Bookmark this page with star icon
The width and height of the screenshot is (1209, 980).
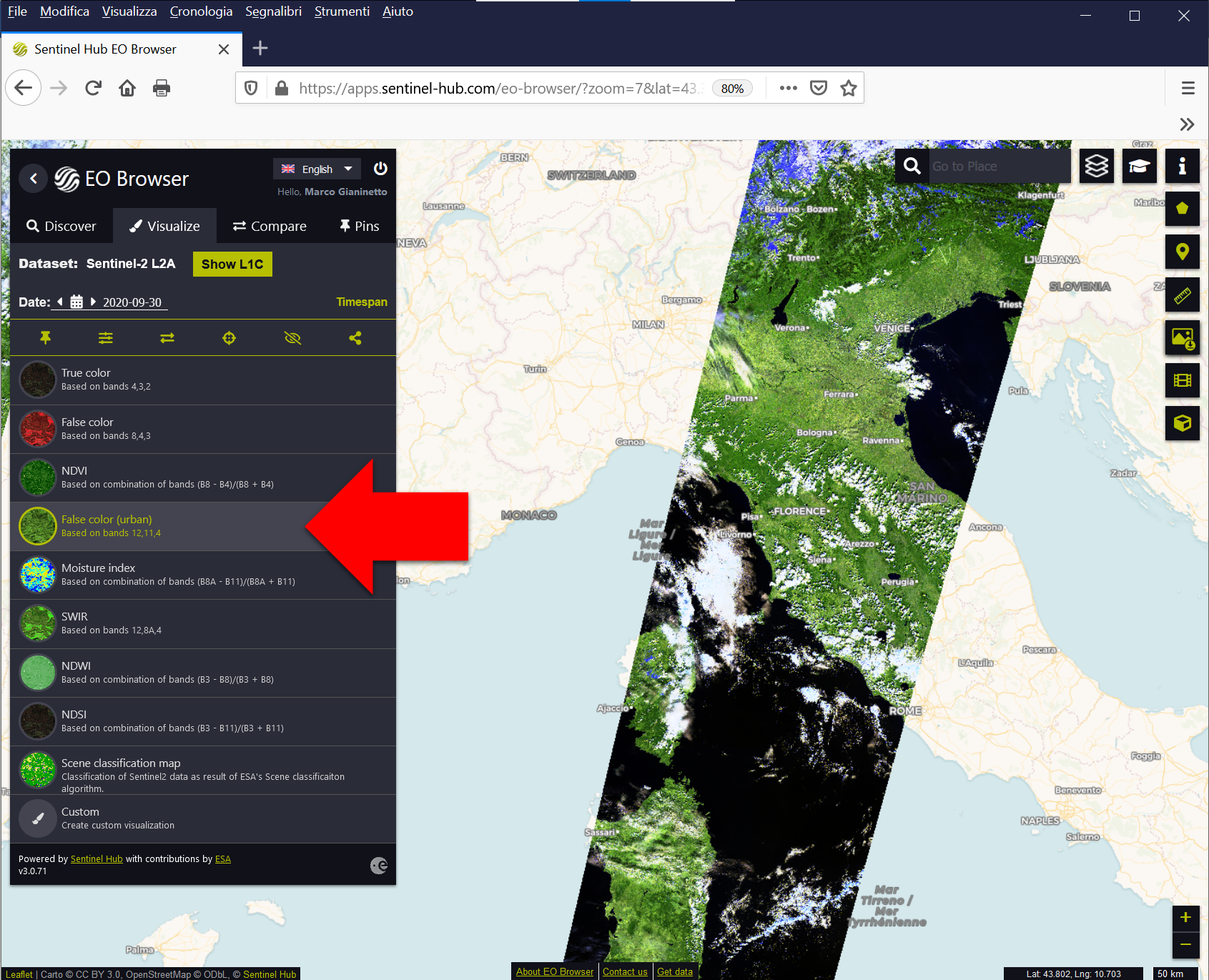(x=849, y=88)
